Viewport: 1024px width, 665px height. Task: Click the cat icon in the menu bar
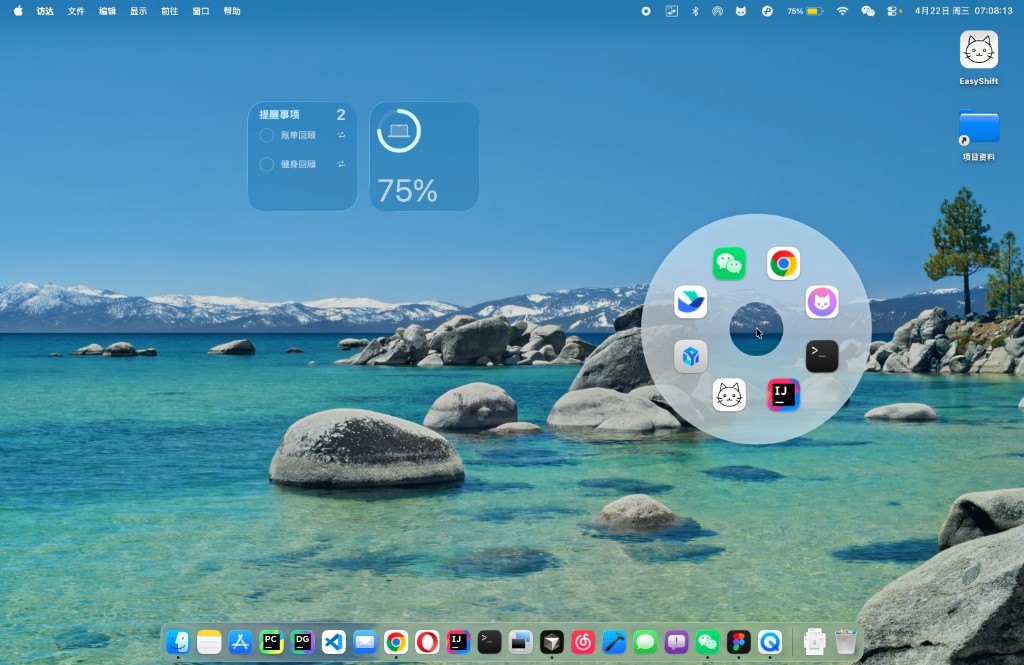741,11
